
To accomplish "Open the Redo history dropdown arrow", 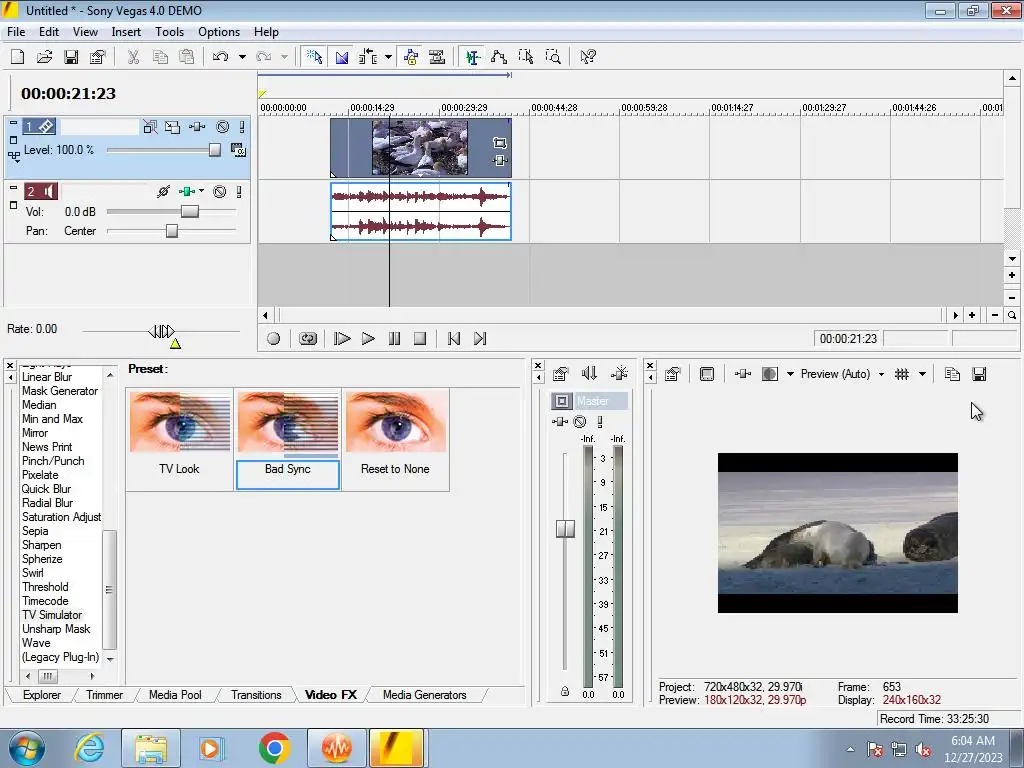I will [284, 57].
